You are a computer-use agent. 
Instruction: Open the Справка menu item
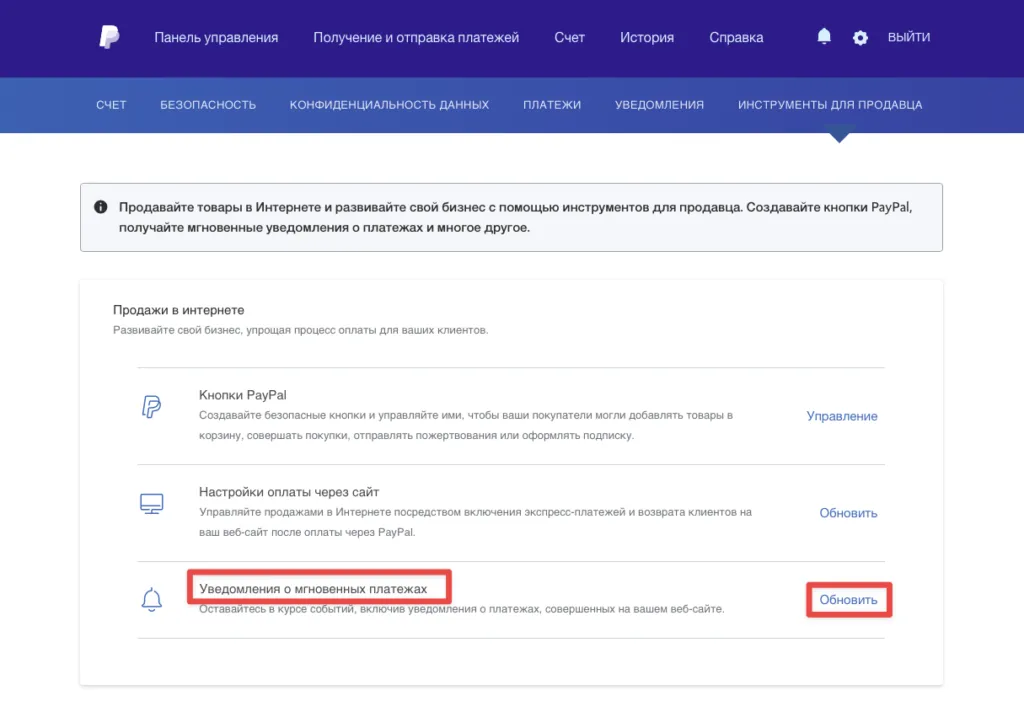(736, 37)
